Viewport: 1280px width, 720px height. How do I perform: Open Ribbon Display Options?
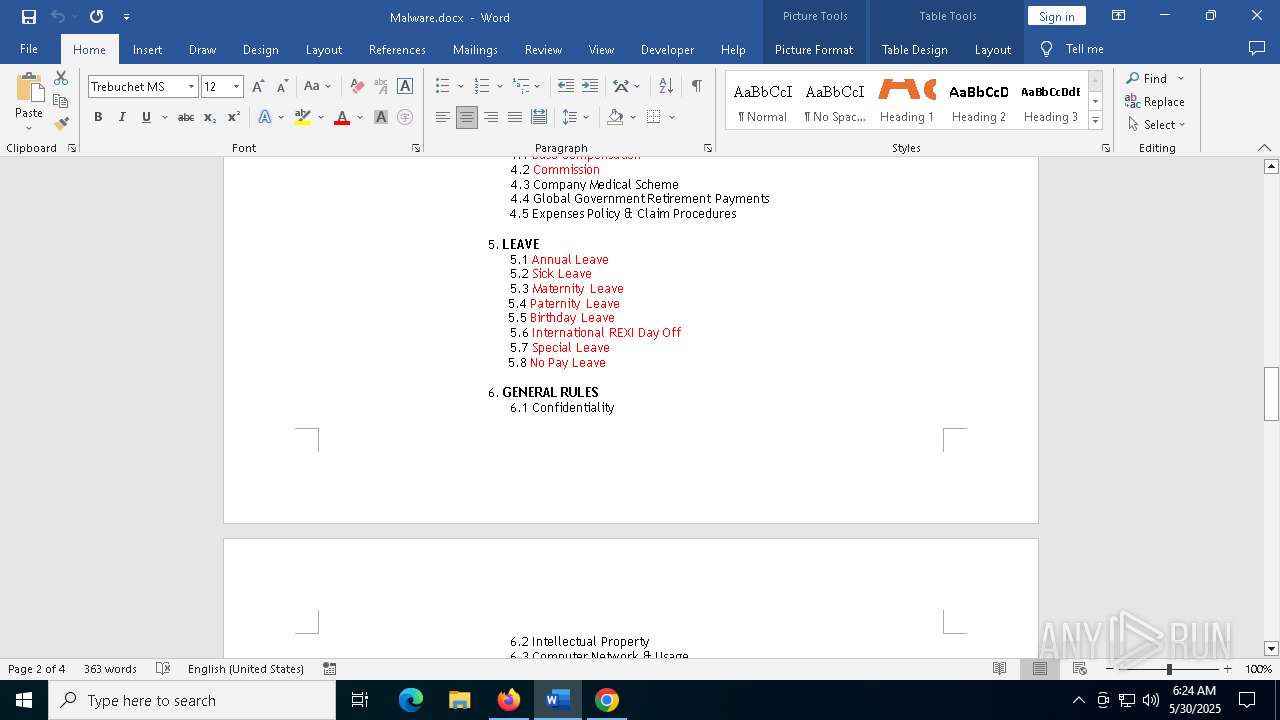tap(1119, 16)
